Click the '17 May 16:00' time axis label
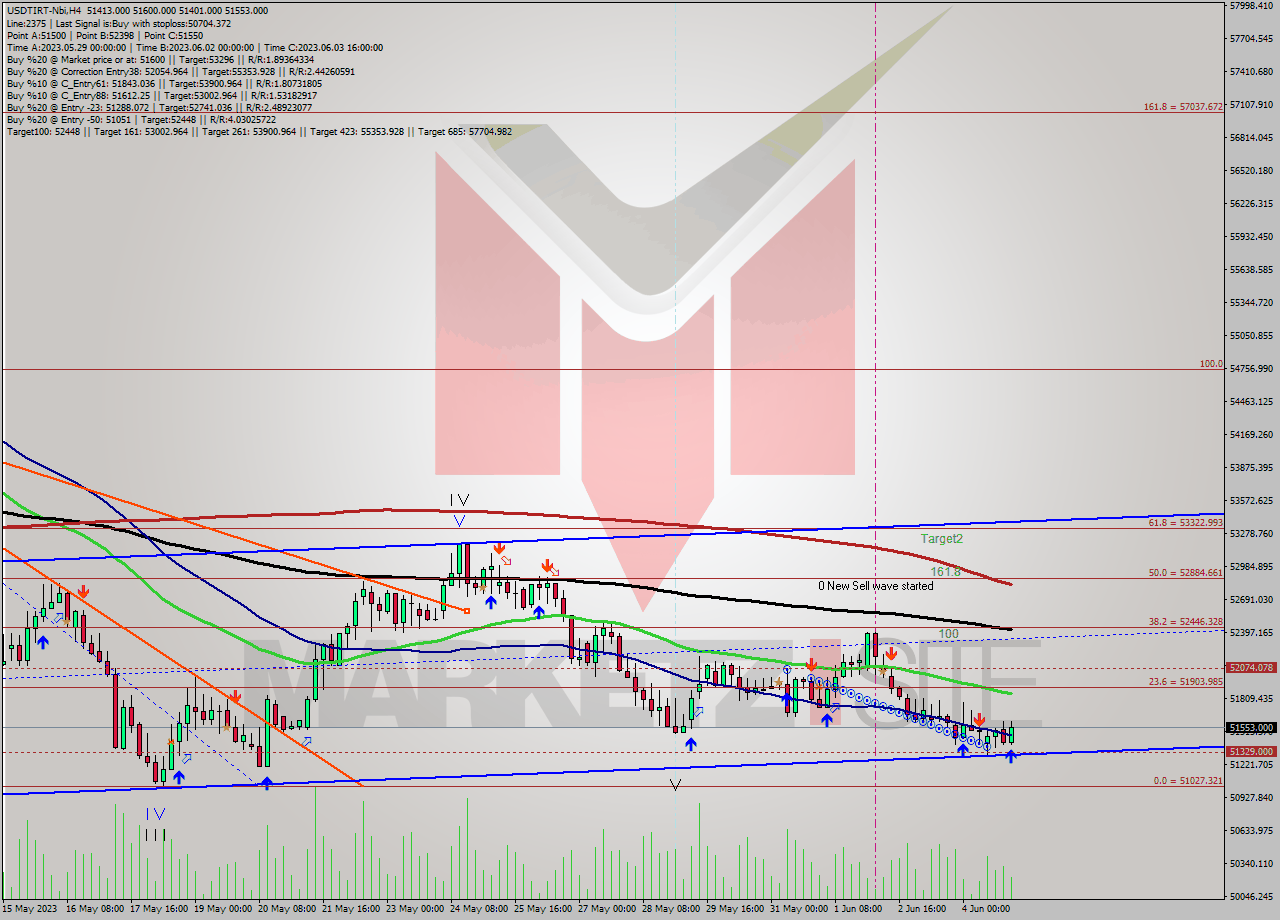 click(x=161, y=909)
